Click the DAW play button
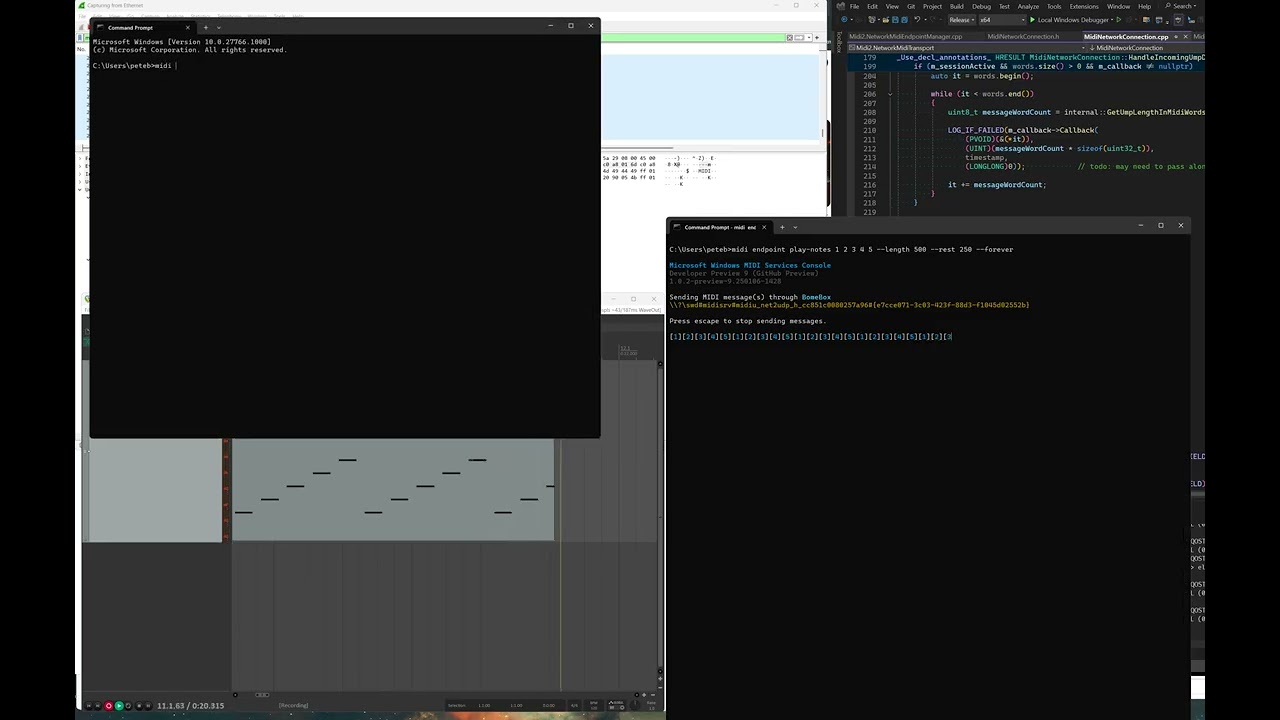Image resolution: width=1280 pixels, height=720 pixels. click(119, 706)
